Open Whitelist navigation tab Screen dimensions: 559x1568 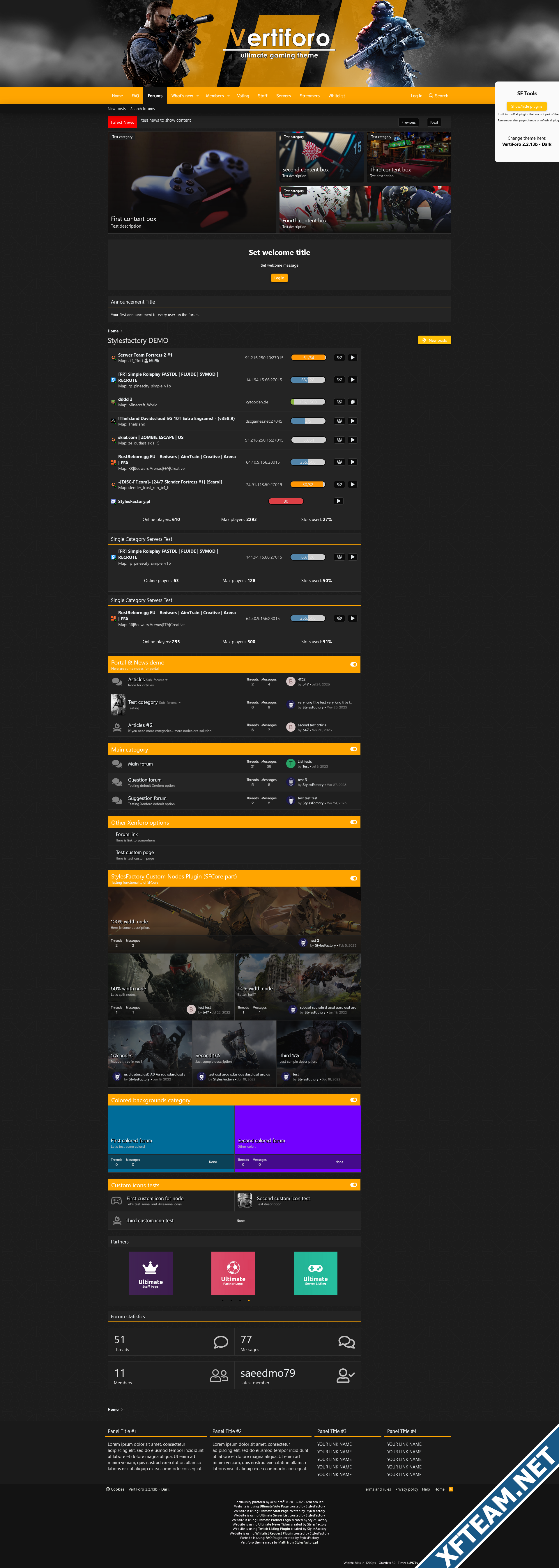pyautogui.click(x=337, y=95)
